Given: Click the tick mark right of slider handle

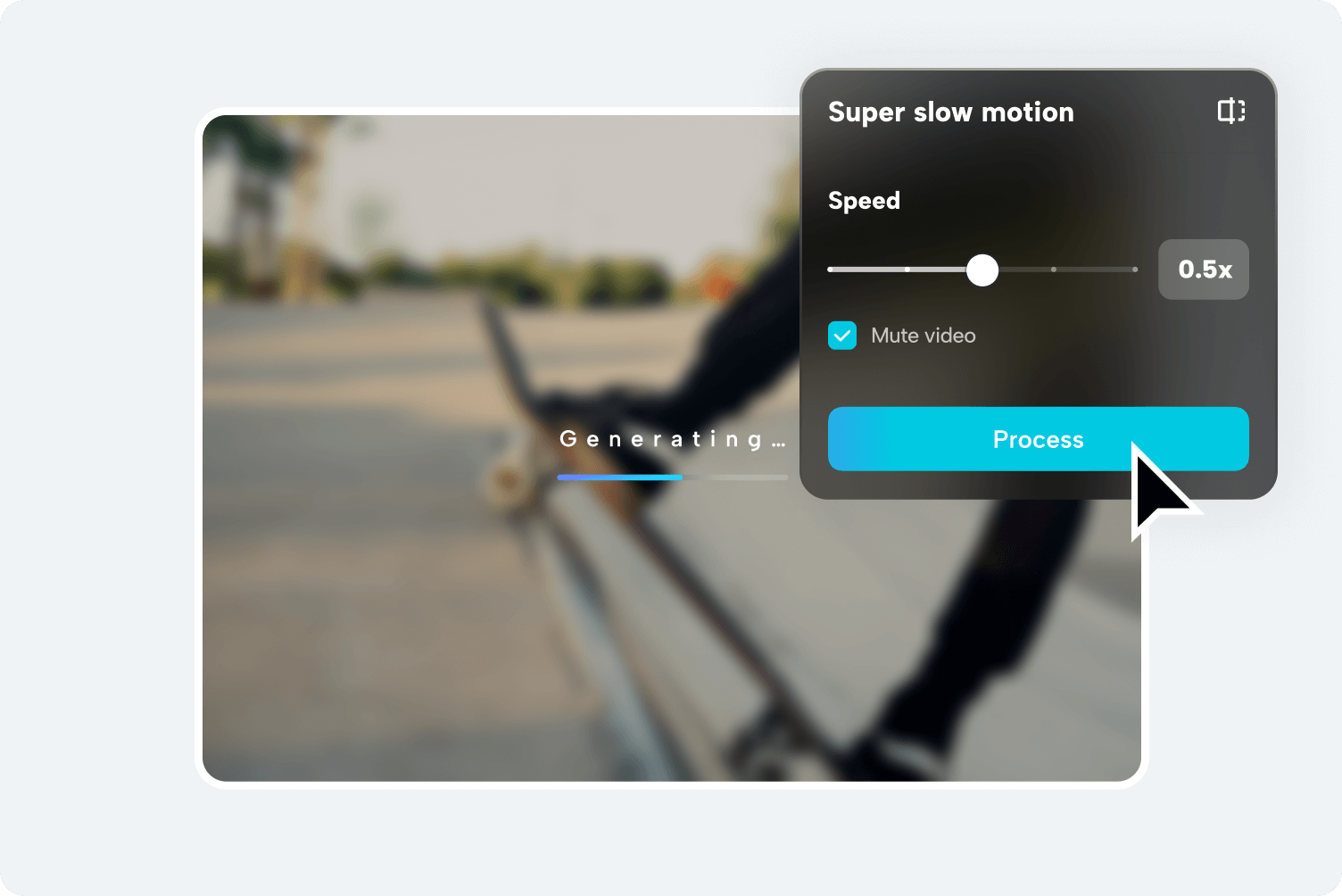Looking at the screenshot, I should coord(1054,270).
